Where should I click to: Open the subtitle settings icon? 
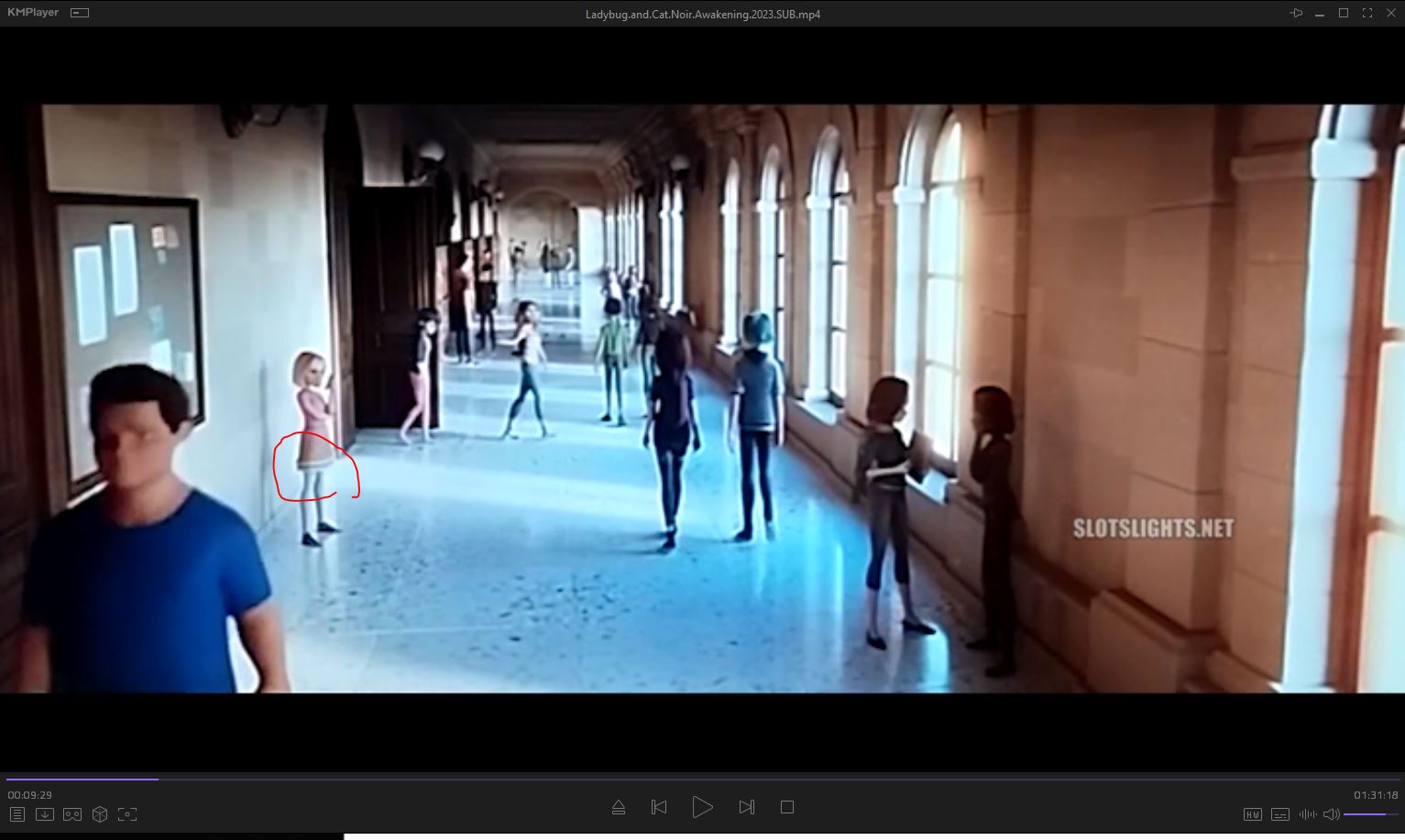click(1280, 814)
